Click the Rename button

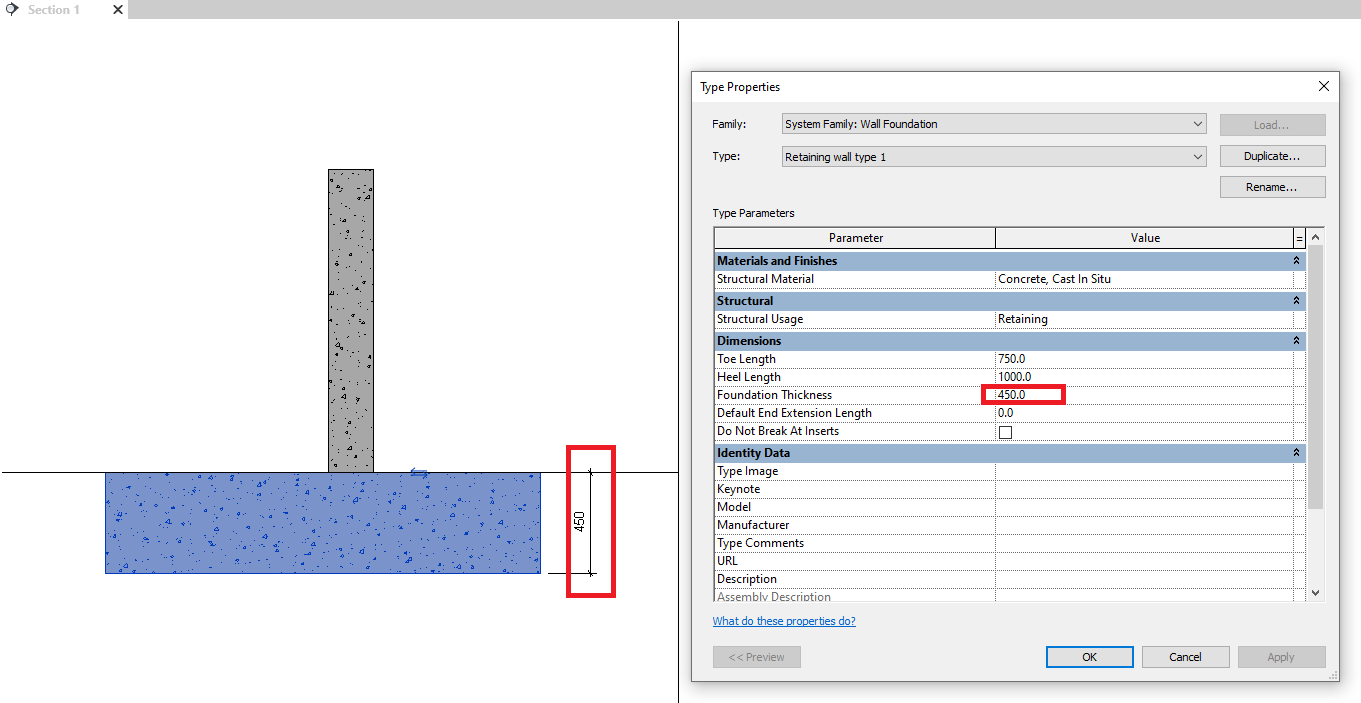(1272, 186)
